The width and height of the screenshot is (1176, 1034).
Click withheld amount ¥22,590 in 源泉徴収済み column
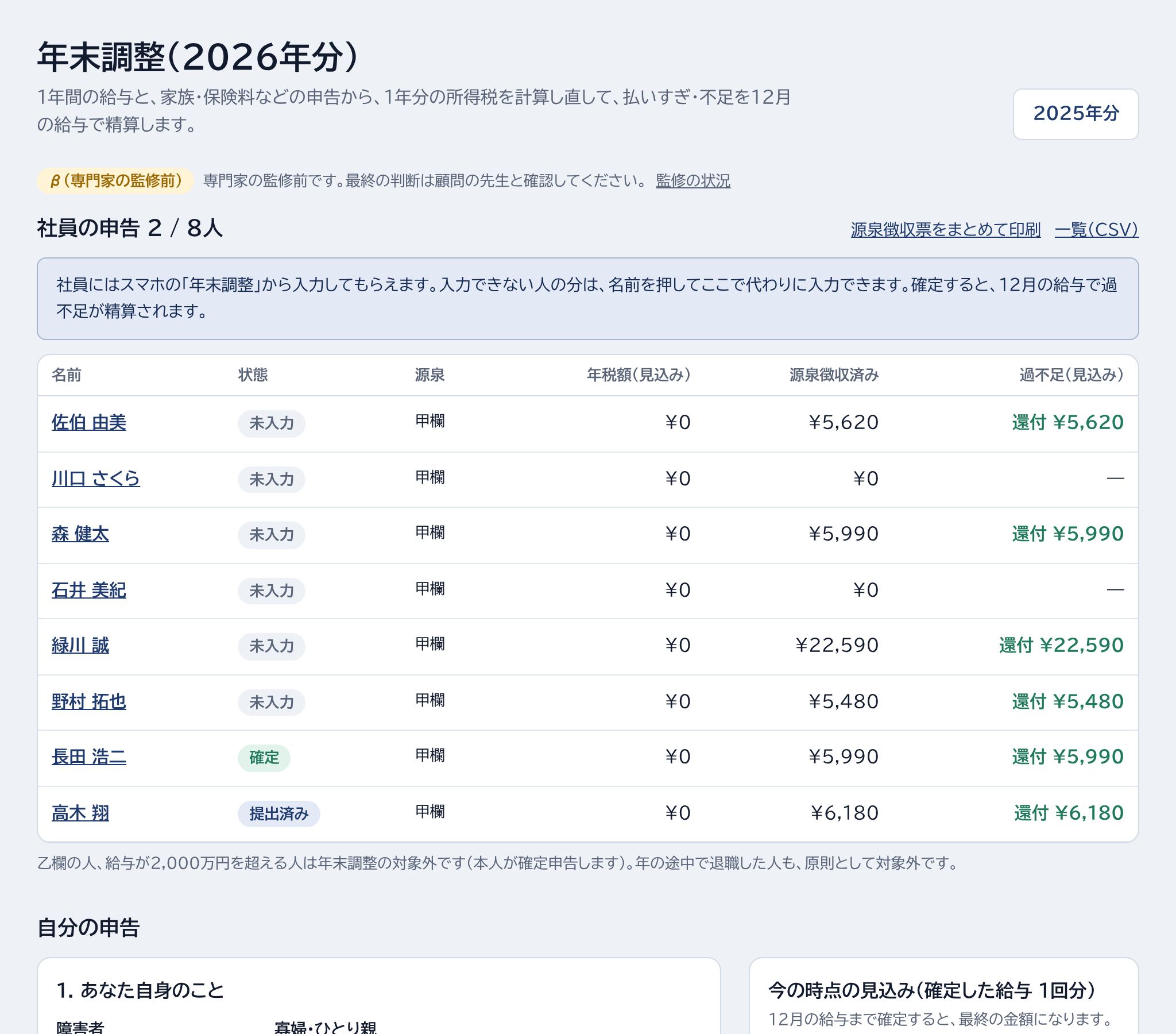click(x=837, y=645)
